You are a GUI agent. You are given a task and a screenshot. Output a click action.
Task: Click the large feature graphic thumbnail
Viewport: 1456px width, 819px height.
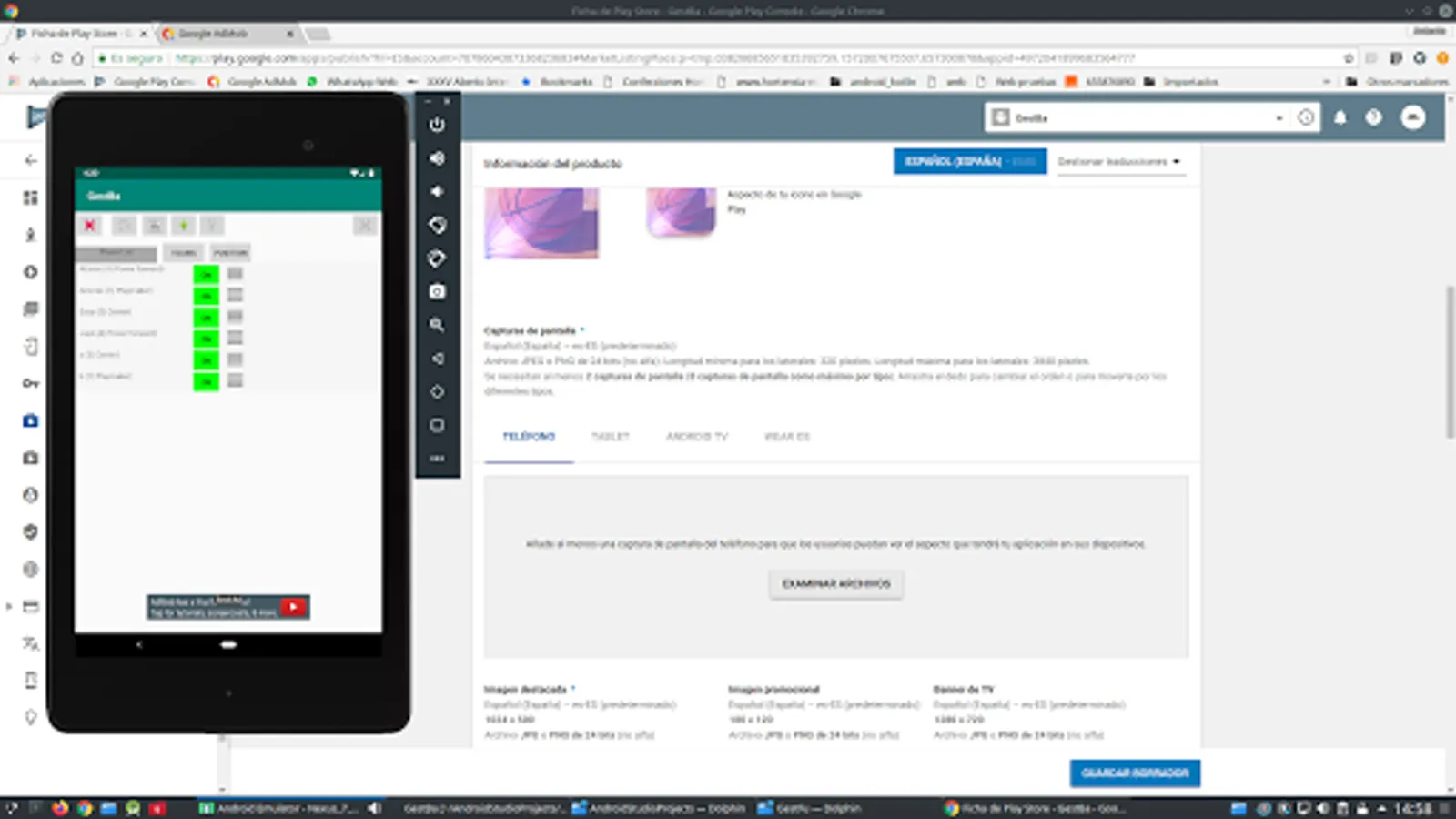(x=541, y=223)
